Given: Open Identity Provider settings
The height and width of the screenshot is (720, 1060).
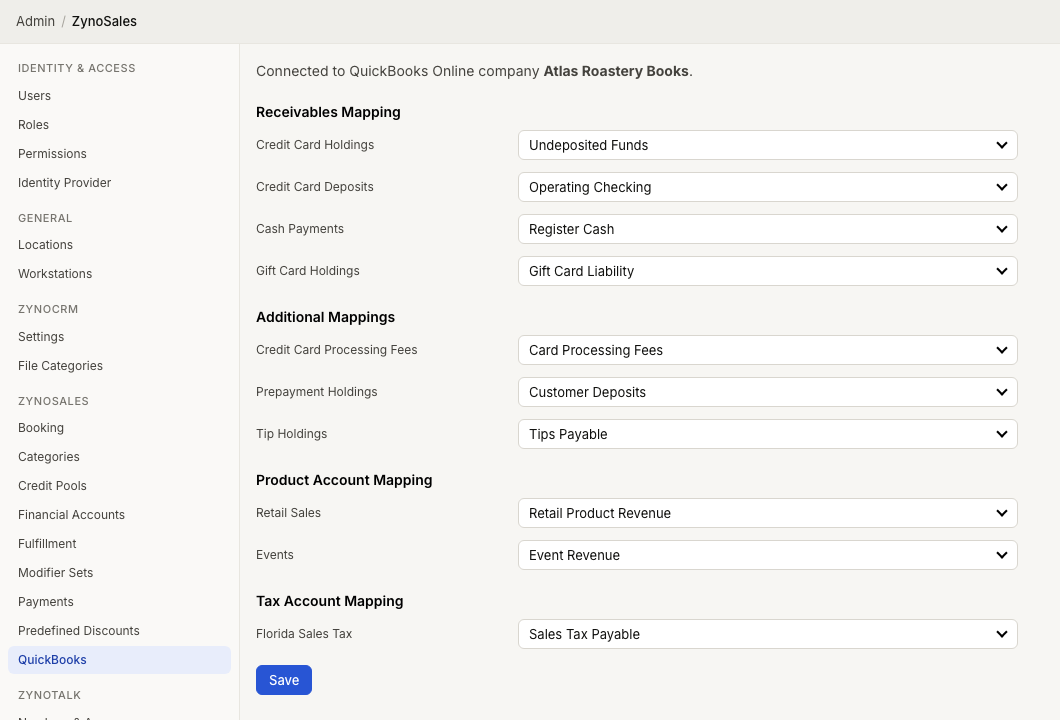Looking at the screenshot, I should [x=64, y=183].
